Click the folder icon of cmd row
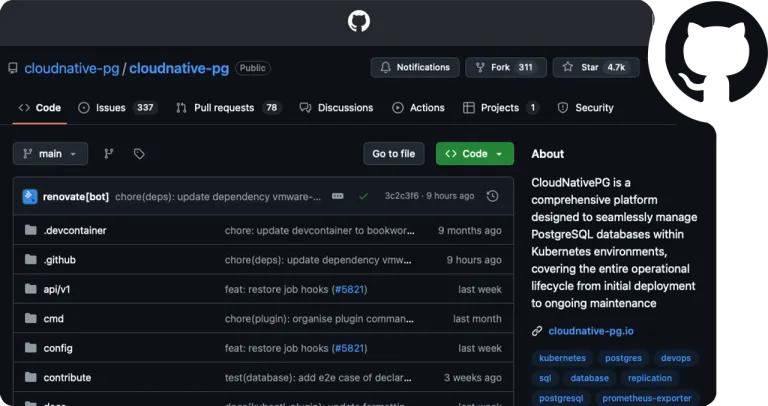Image resolution: width=768 pixels, height=406 pixels. [31, 318]
